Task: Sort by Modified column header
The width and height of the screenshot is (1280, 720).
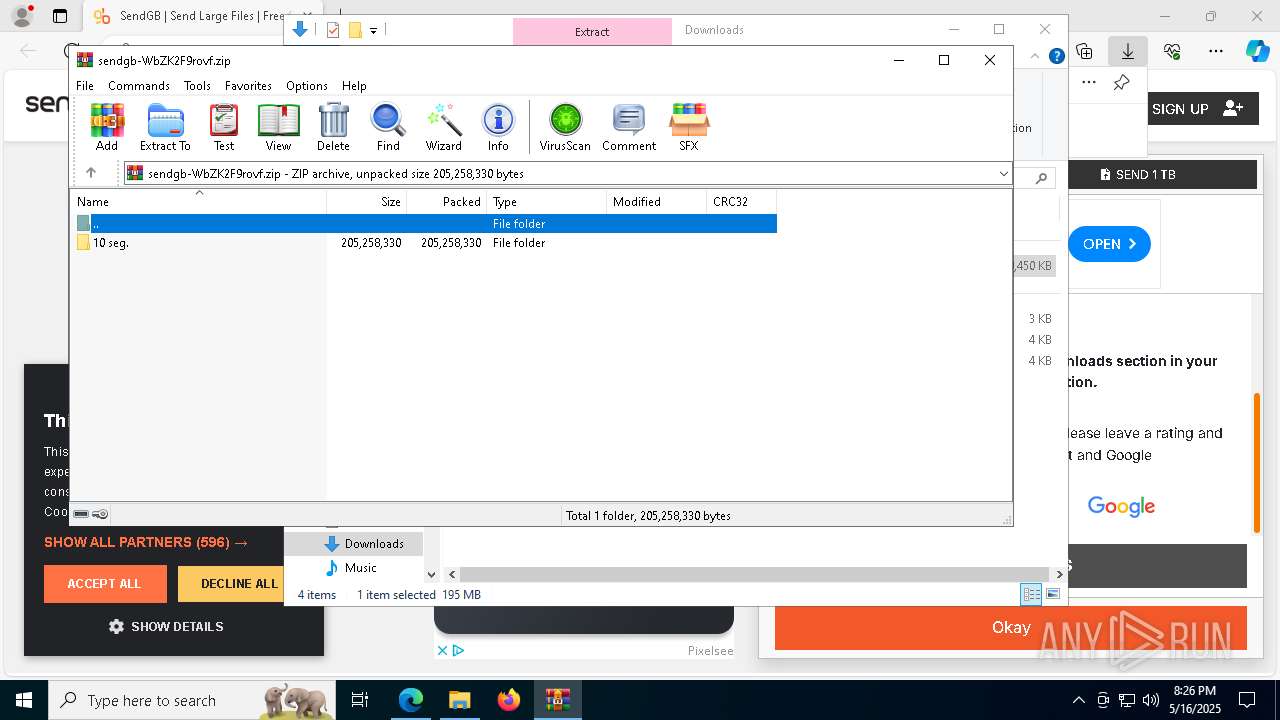Action: [x=656, y=202]
